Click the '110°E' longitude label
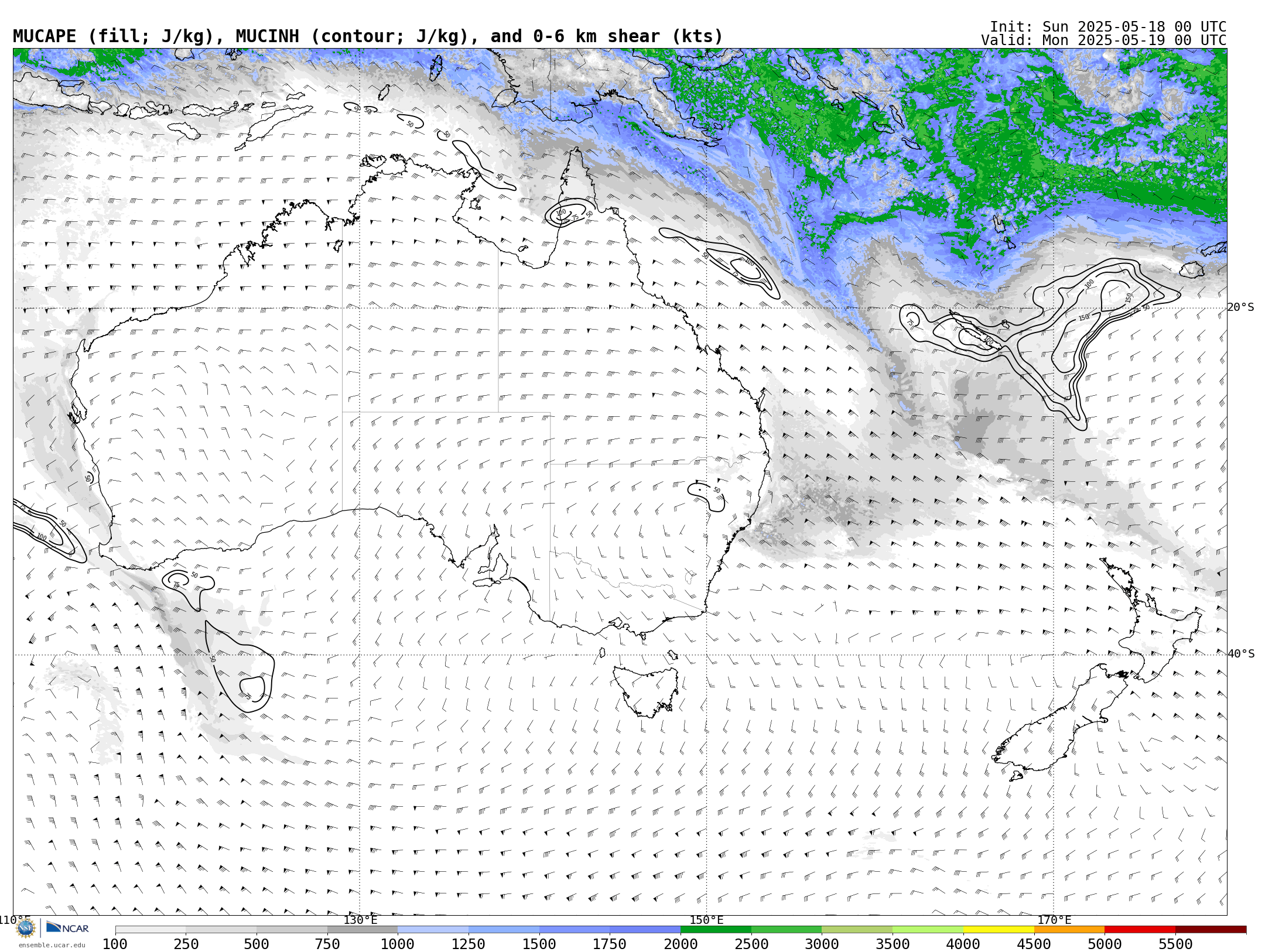 [15, 920]
